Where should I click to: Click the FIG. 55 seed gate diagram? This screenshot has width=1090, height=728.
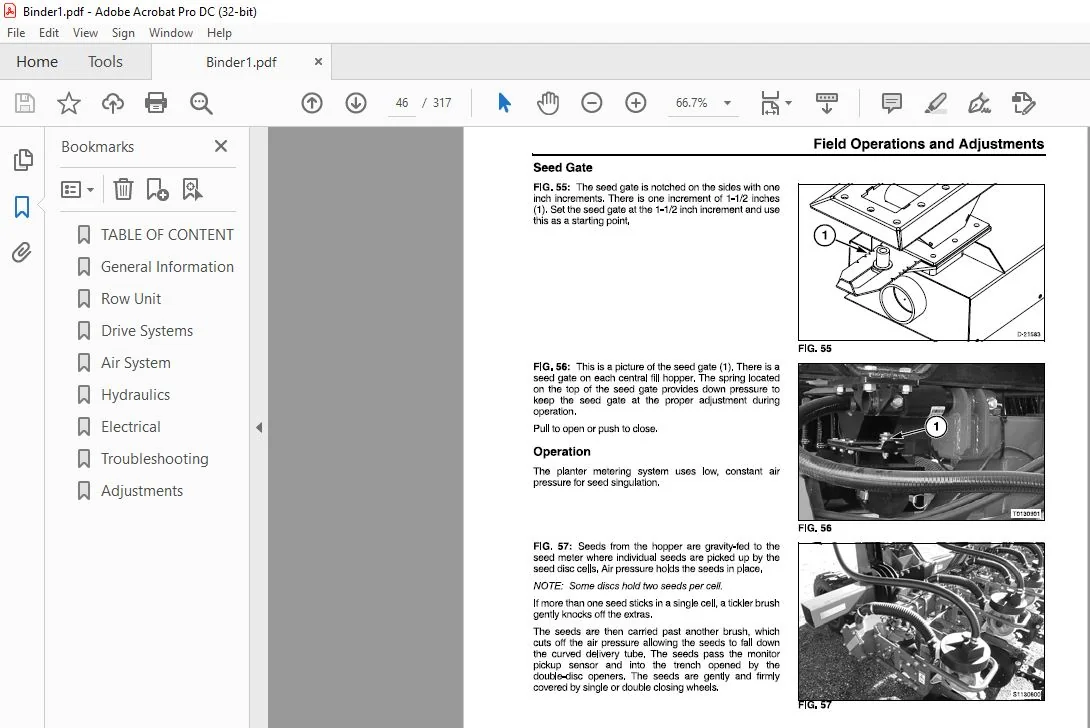tap(921, 262)
